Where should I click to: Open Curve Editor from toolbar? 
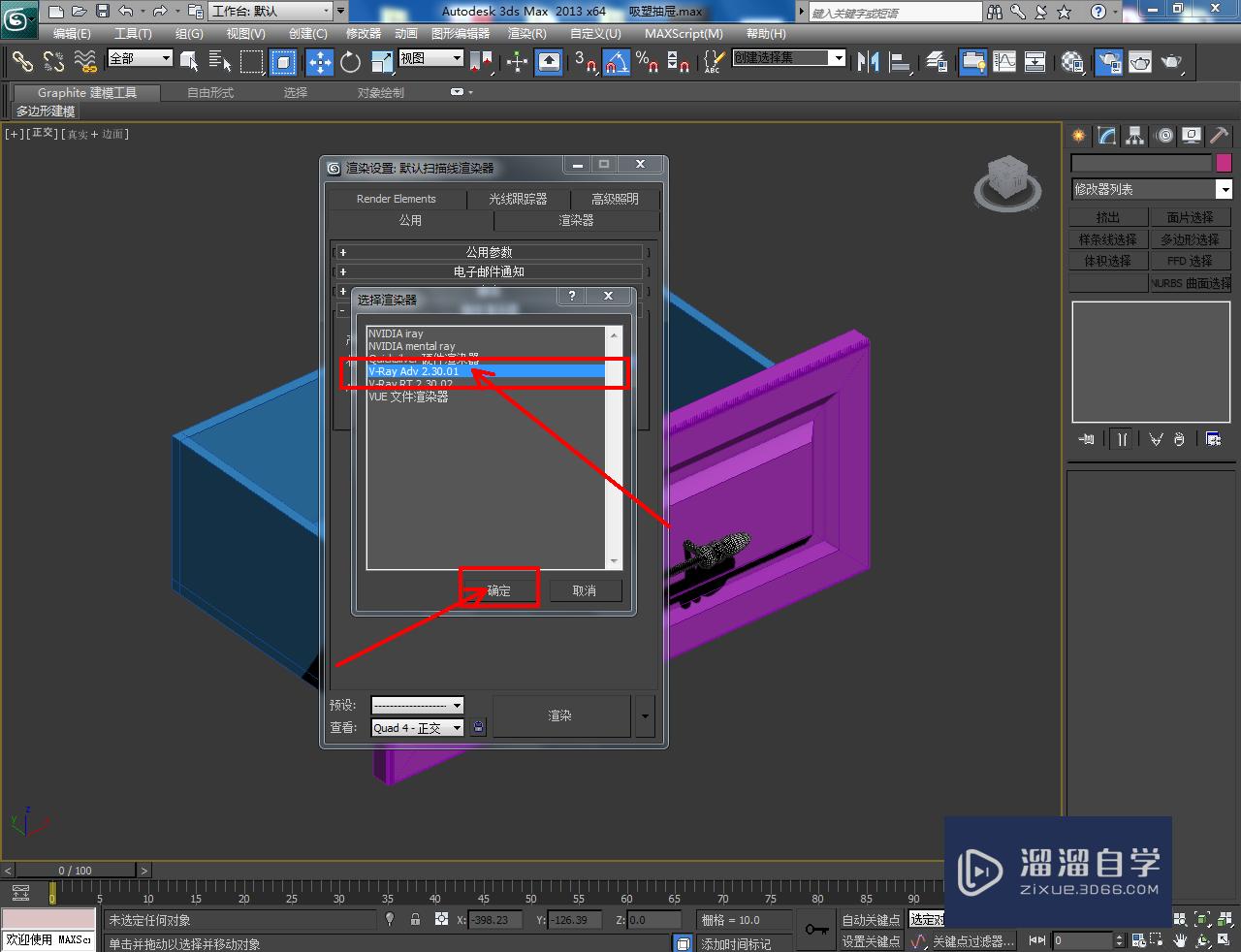coord(1004,62)
